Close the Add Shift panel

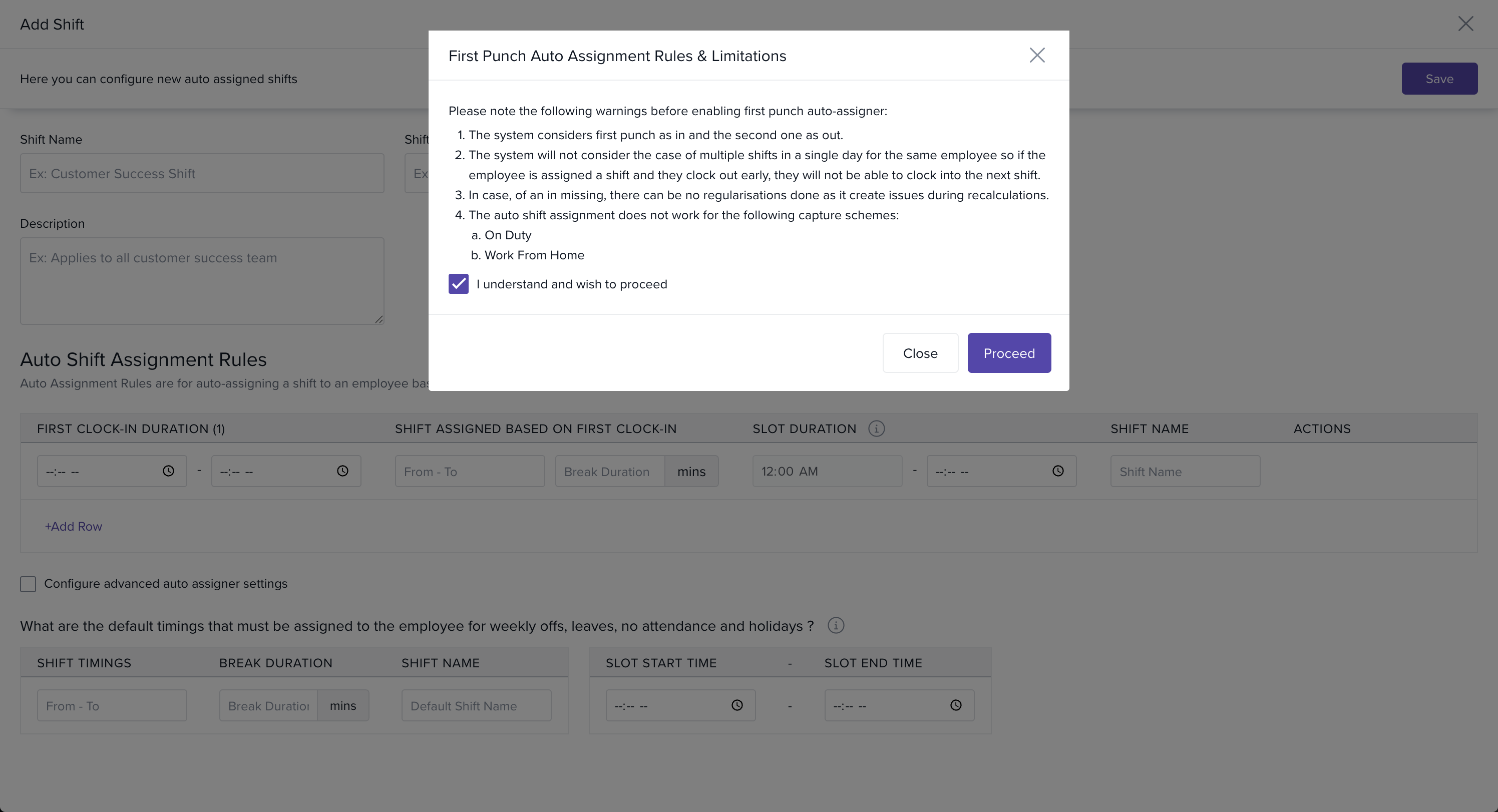1465,24
